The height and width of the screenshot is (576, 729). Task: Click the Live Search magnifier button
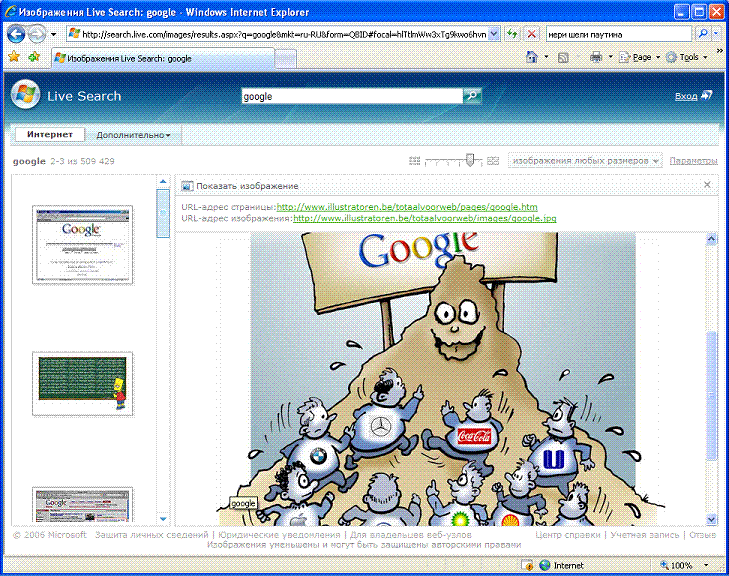pyautogui.click(x=472, y=97)
